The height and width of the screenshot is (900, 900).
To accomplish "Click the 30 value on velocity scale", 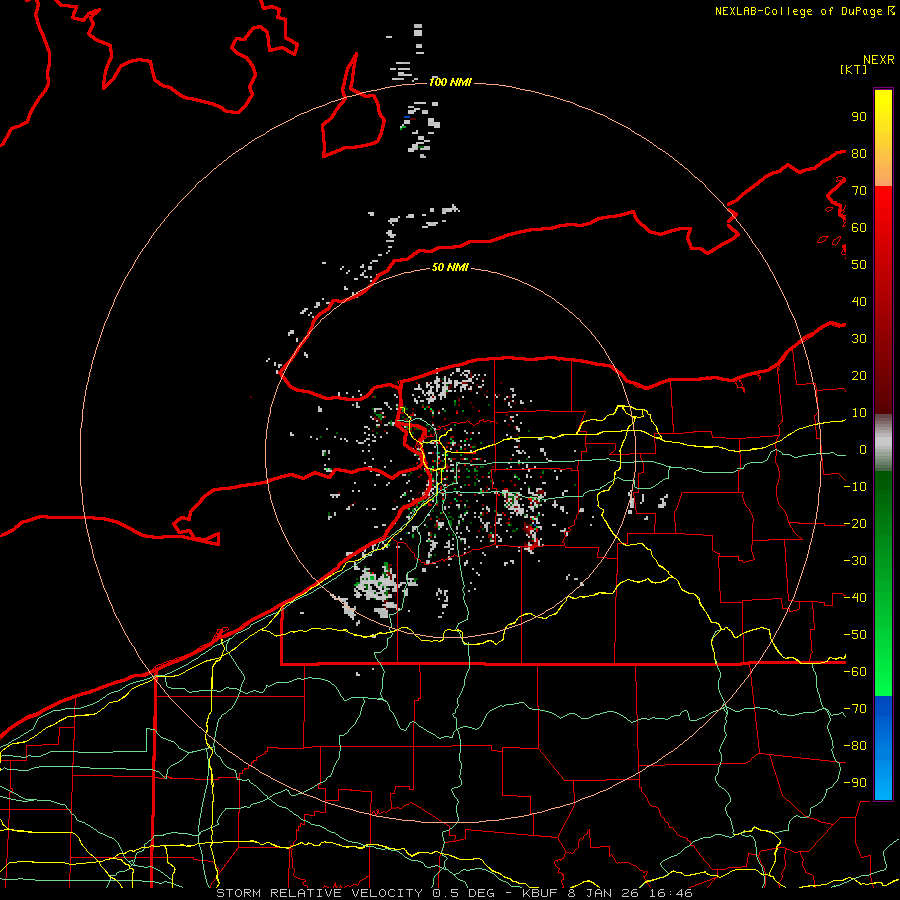I will tap(859, 339).
